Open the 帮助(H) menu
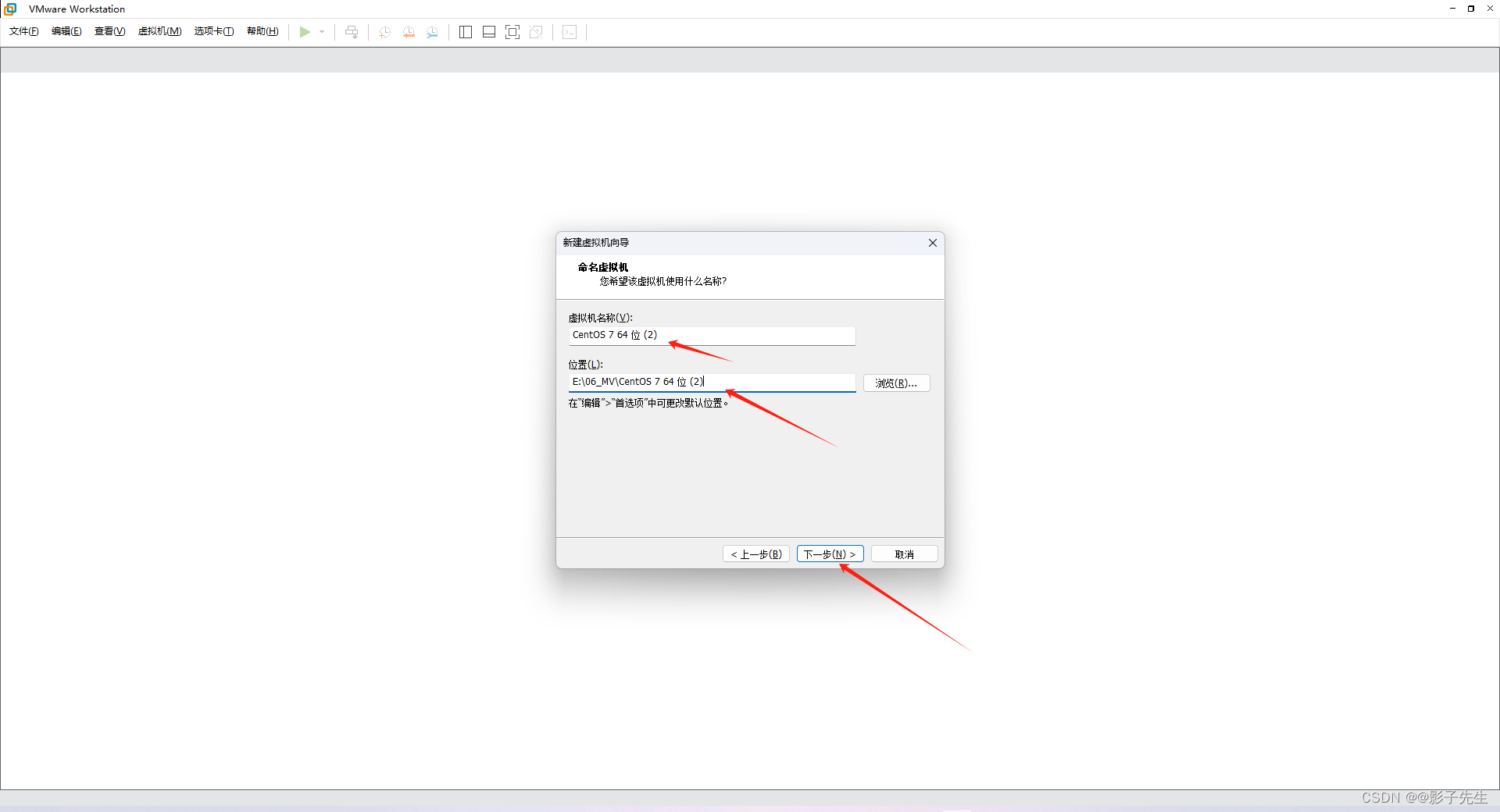Viewport: 1500px width, 812px height. [262, 31]
